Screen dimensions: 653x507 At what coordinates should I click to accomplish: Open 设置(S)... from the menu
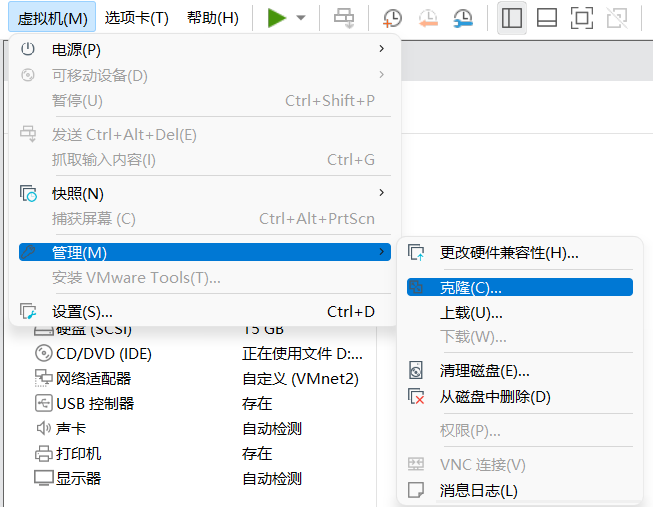(204, 312)
